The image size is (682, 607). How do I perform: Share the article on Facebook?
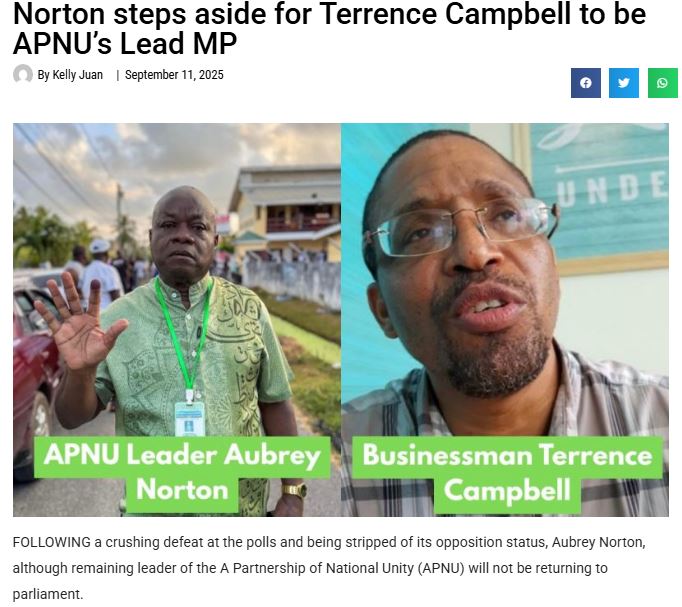click(585, 83)
